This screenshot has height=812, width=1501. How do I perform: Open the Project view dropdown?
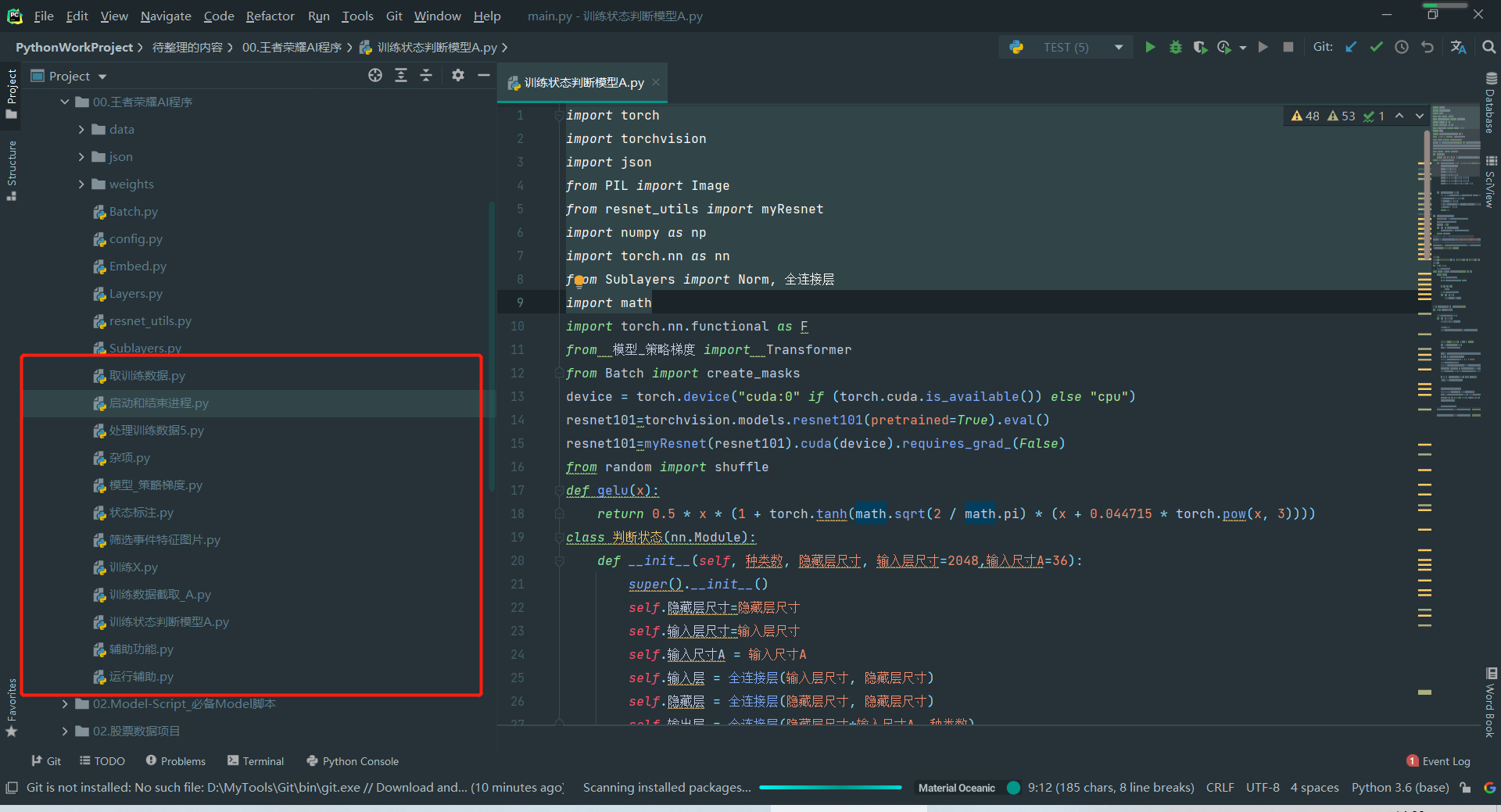[x=102, y=77]
